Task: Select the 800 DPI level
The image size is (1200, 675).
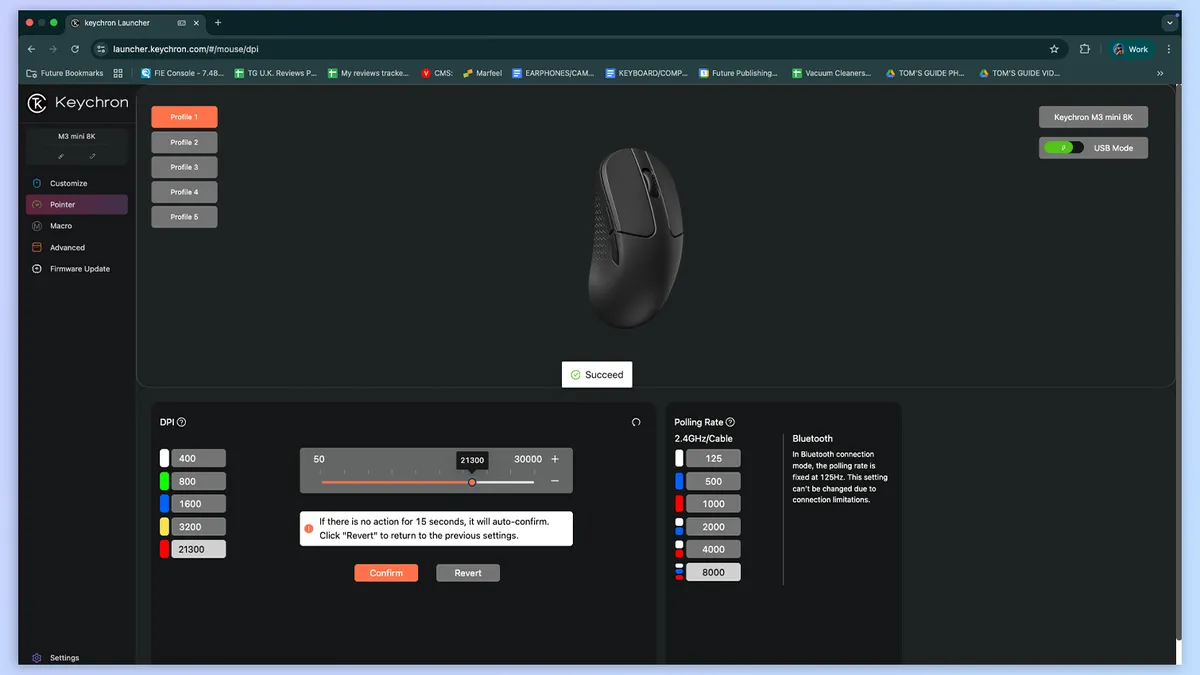Action: pos(198,481)
